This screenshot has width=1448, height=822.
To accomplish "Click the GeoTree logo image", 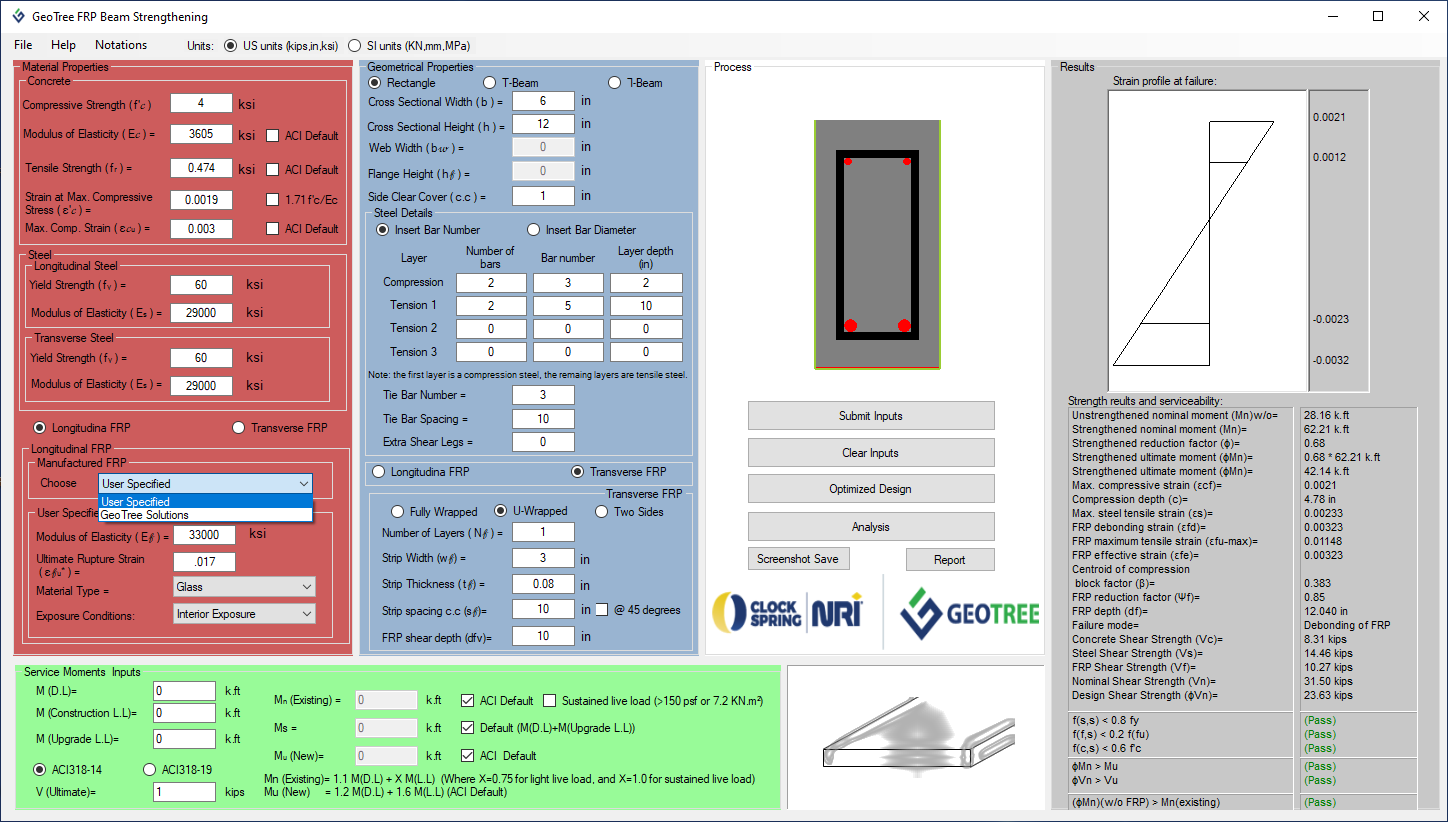I will pyautogui.click(x=969, y=612).
